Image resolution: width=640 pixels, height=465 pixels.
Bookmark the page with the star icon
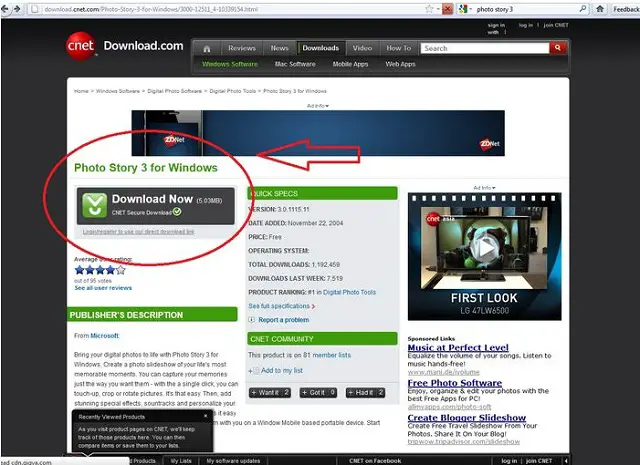(x=429, y=9)
